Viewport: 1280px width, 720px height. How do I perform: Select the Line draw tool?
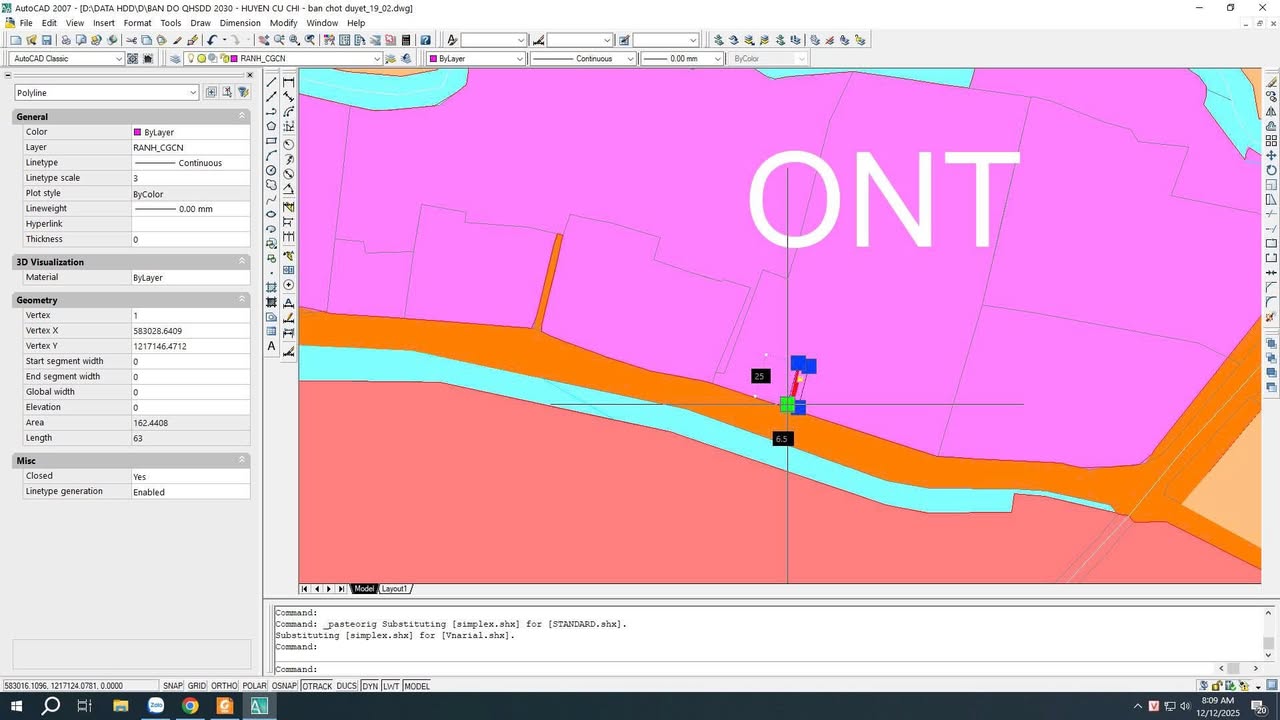[271, 81]
